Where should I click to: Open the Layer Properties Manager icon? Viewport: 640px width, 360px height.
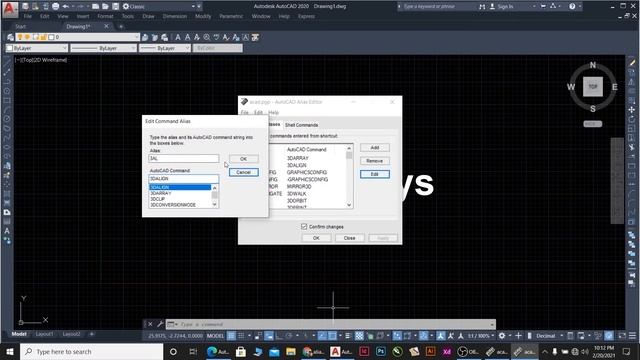[11, 37]
